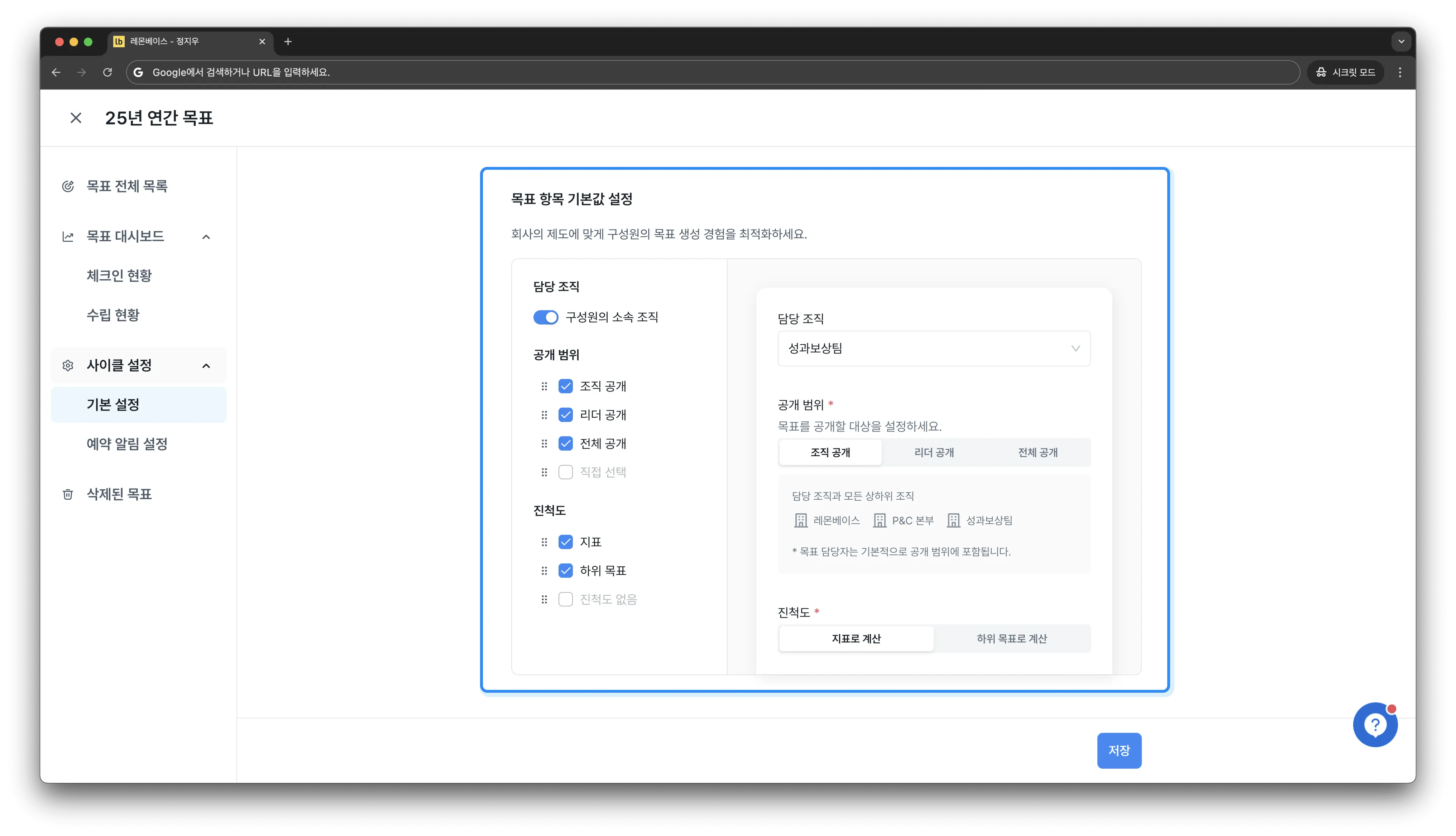Viewport: 1456px width, 836px height.
Task: Grab the drag handle next to 하위 목표
Action: coord(544,571)
